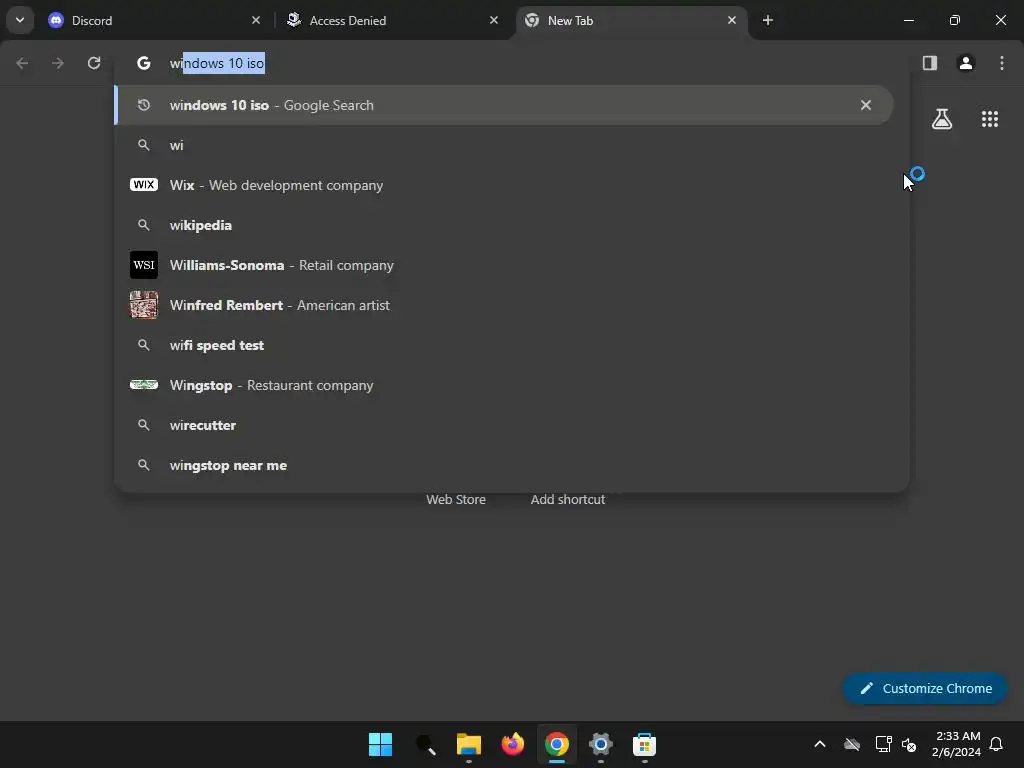The width and height of the screenshot is (1024, 768).
Task: Close the Access Denied tab
Action: pos(494,20)
